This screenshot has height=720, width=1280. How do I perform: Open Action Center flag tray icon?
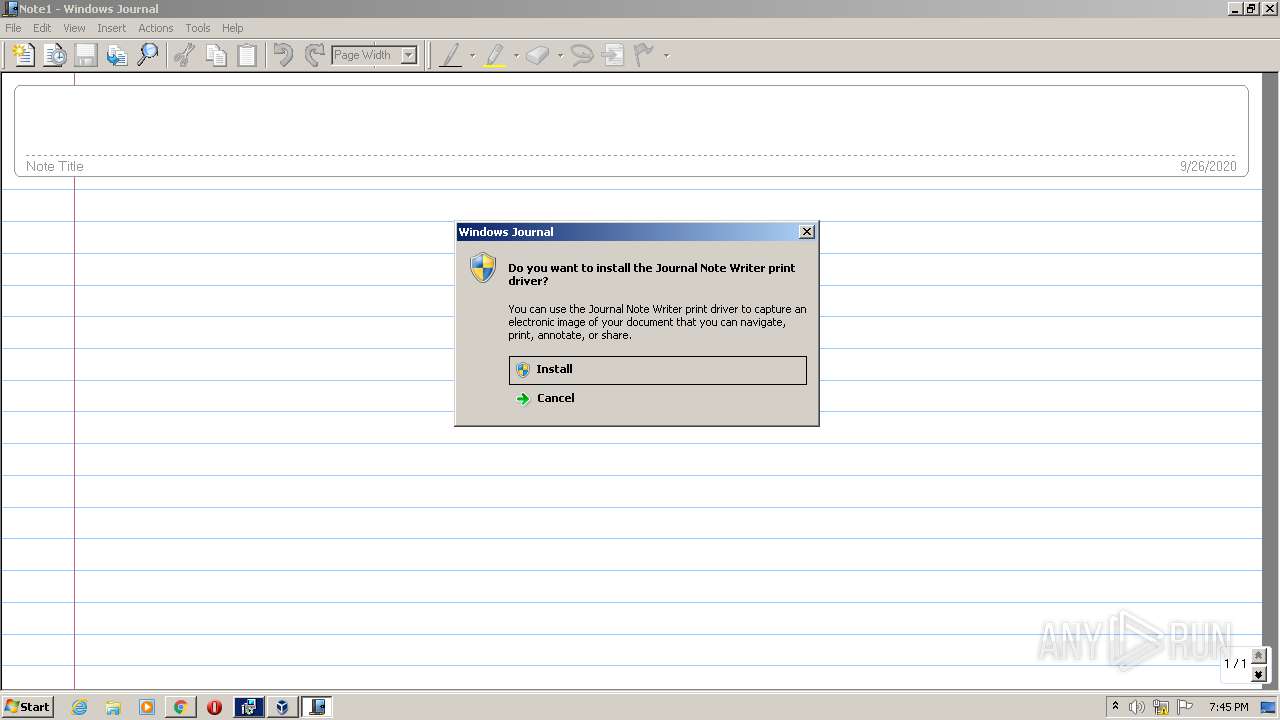1185,707
